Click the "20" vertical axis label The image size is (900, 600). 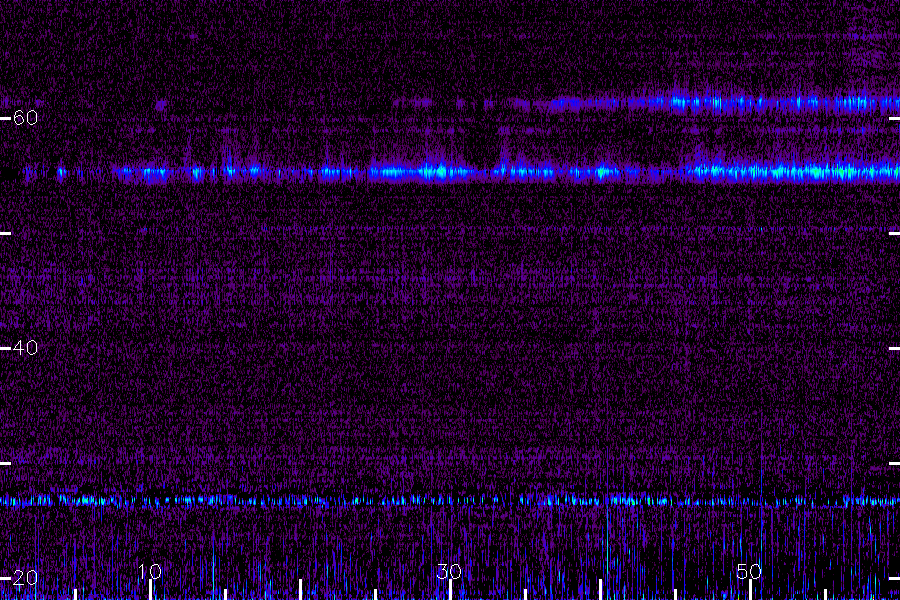pyautogui.click(x=25, y=578)
